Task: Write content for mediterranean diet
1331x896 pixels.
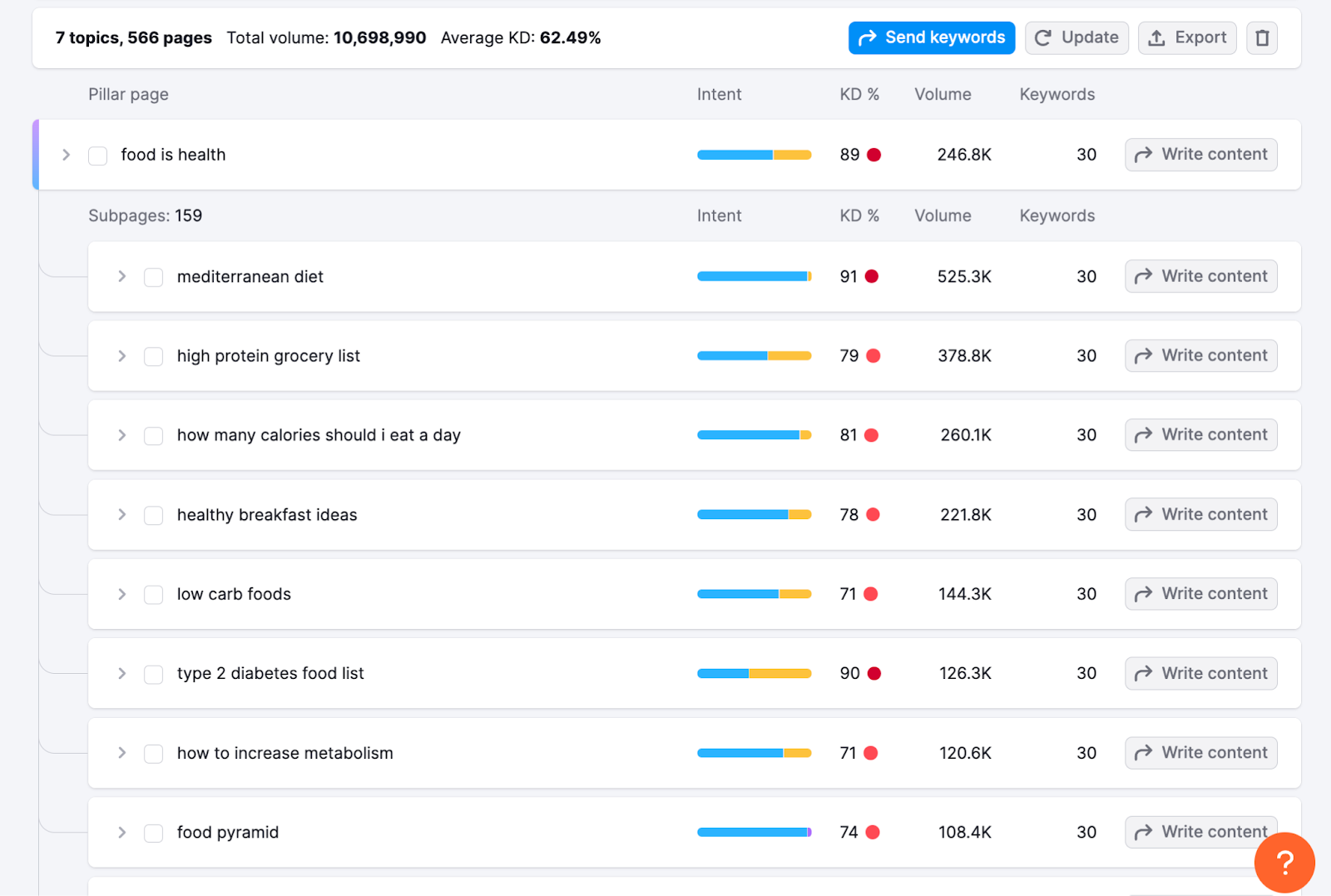Action: click(x=1201, y=276)
